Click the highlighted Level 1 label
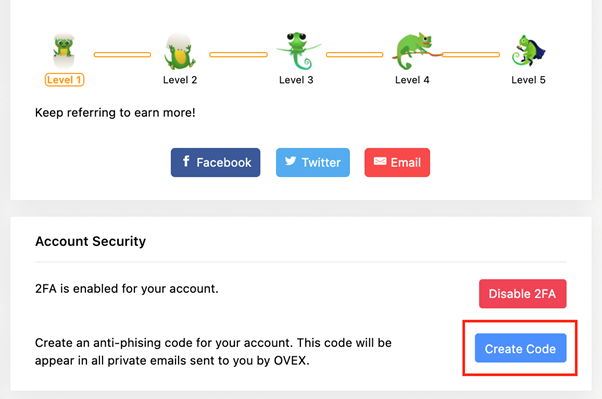Screen dimensions: 602x399 (64, 80)
